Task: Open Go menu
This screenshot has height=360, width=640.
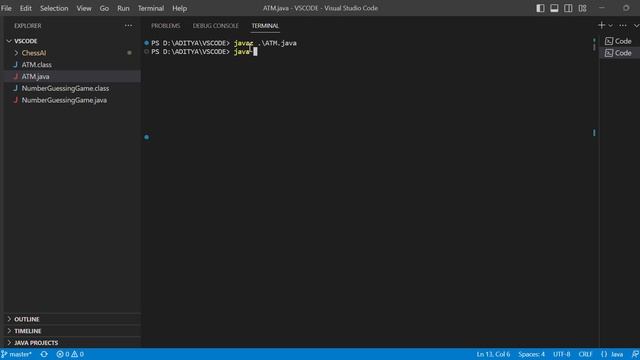Action: point(104,8)
